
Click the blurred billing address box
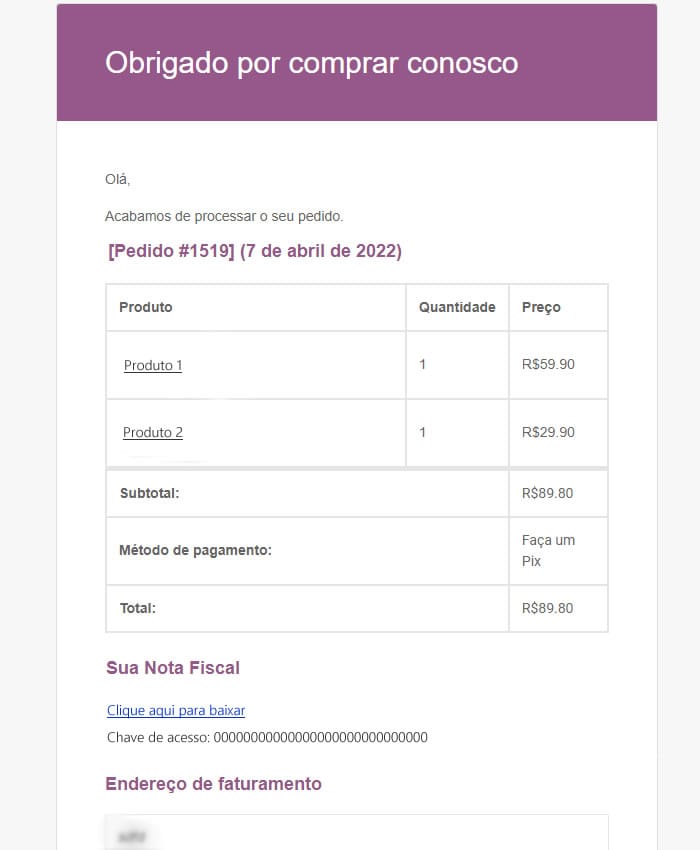pyautogui.click(x=357, y=832)
